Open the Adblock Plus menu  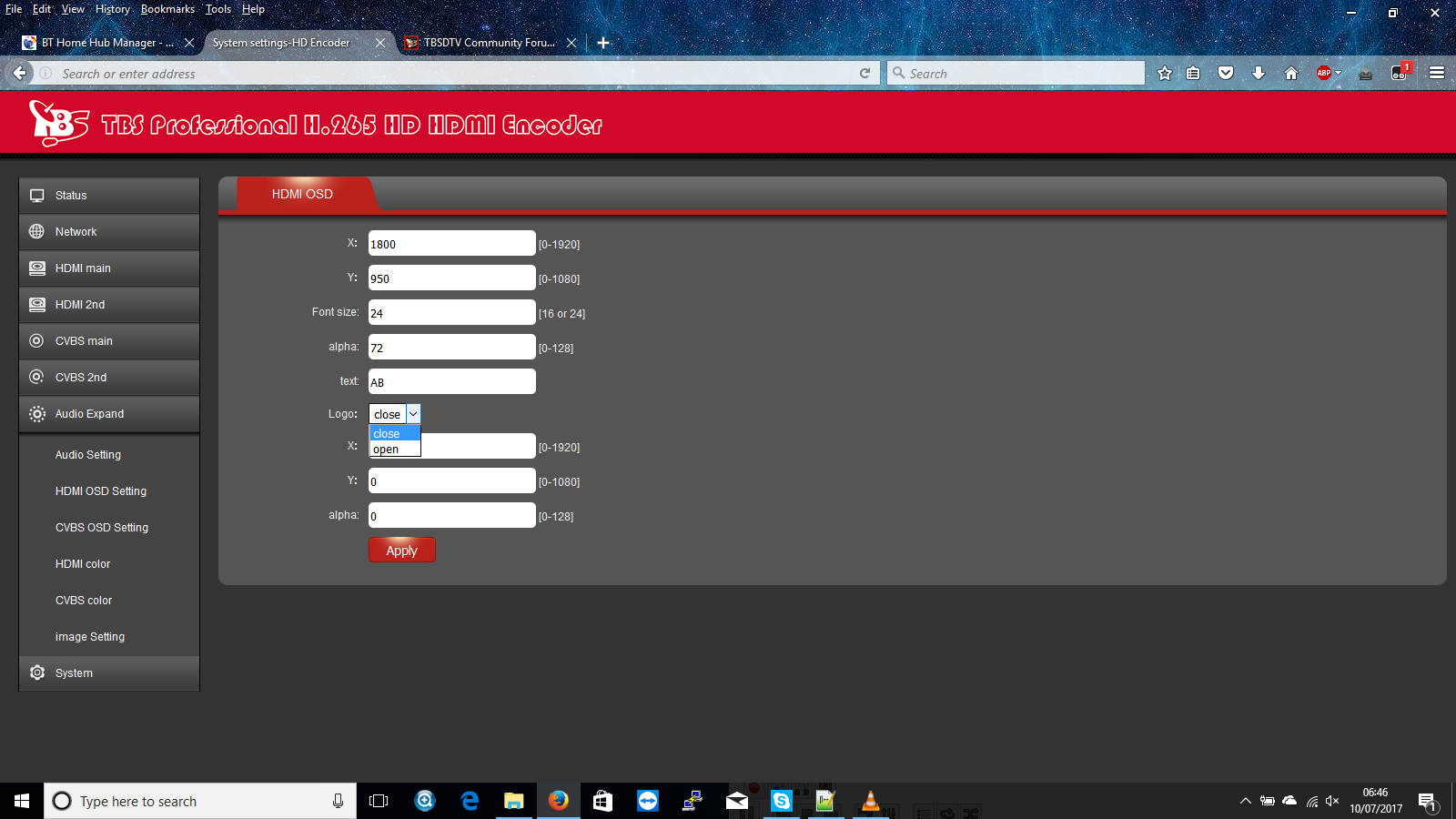pyautogui.click(x=1329, y=74)
